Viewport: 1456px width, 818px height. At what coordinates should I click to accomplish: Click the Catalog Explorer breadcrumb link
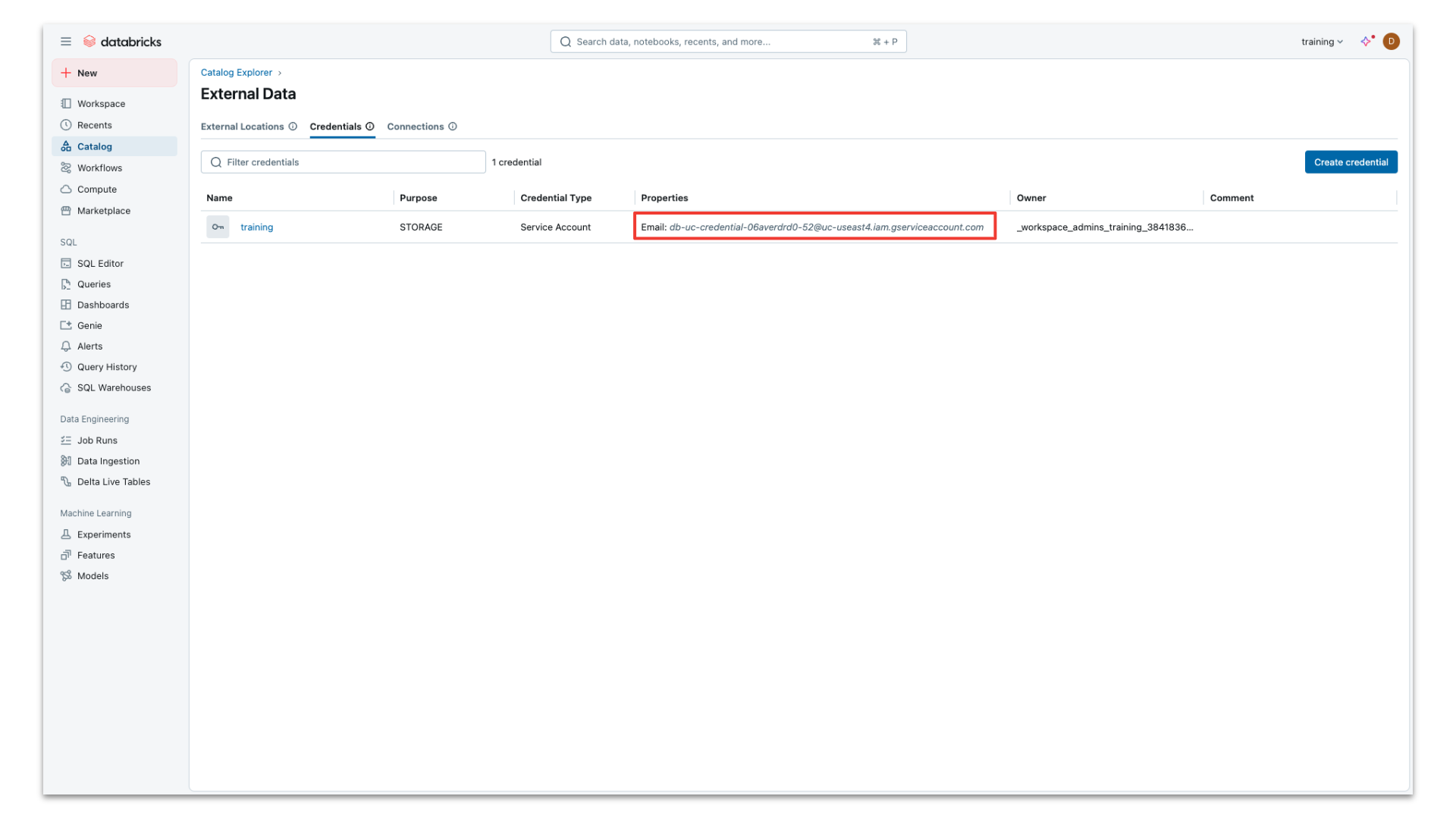pyautogui.click(x=236, y=73)
